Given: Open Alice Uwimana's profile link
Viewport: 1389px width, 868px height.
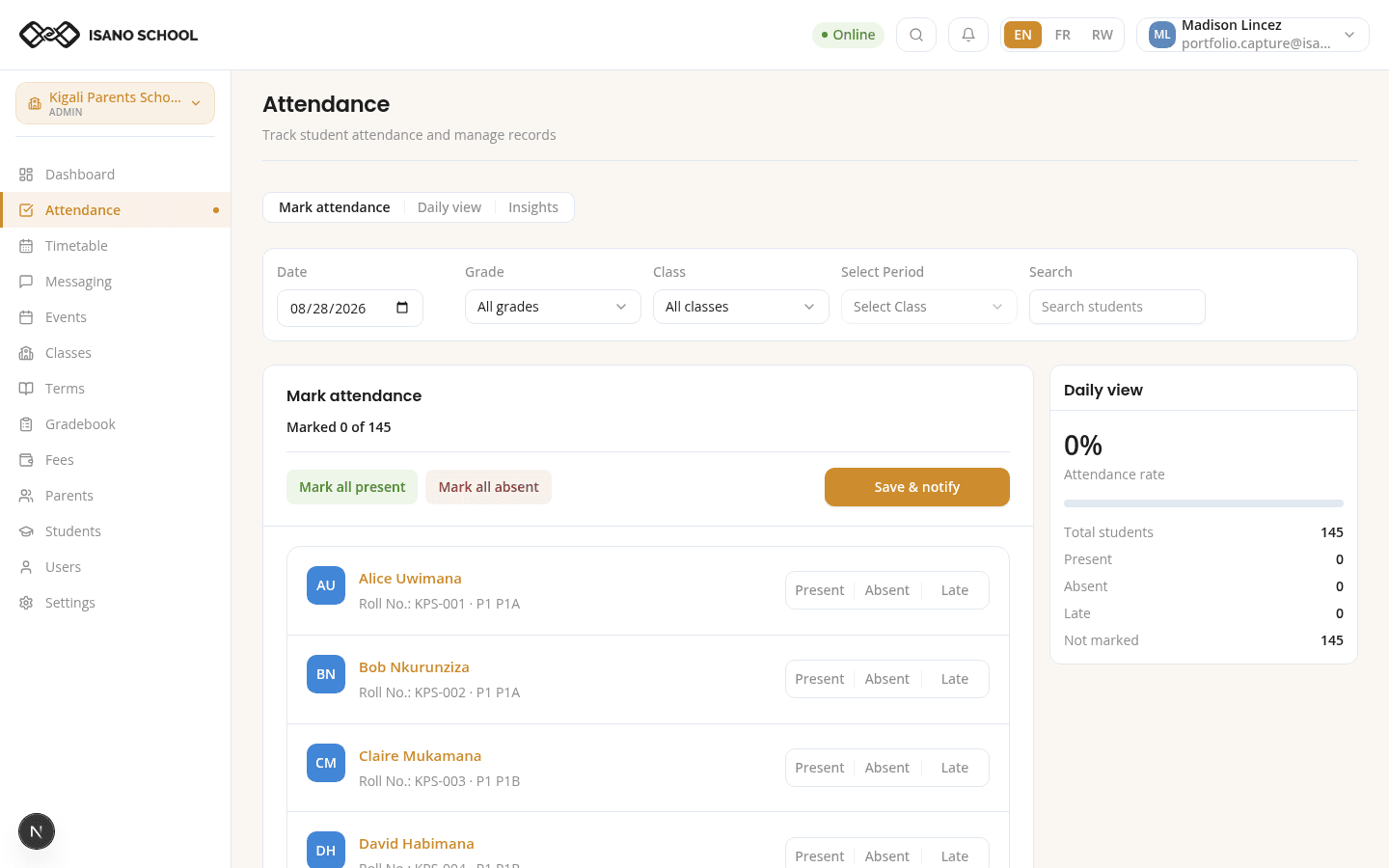Looking at the screenshot, I should click(x=410, y=579).
